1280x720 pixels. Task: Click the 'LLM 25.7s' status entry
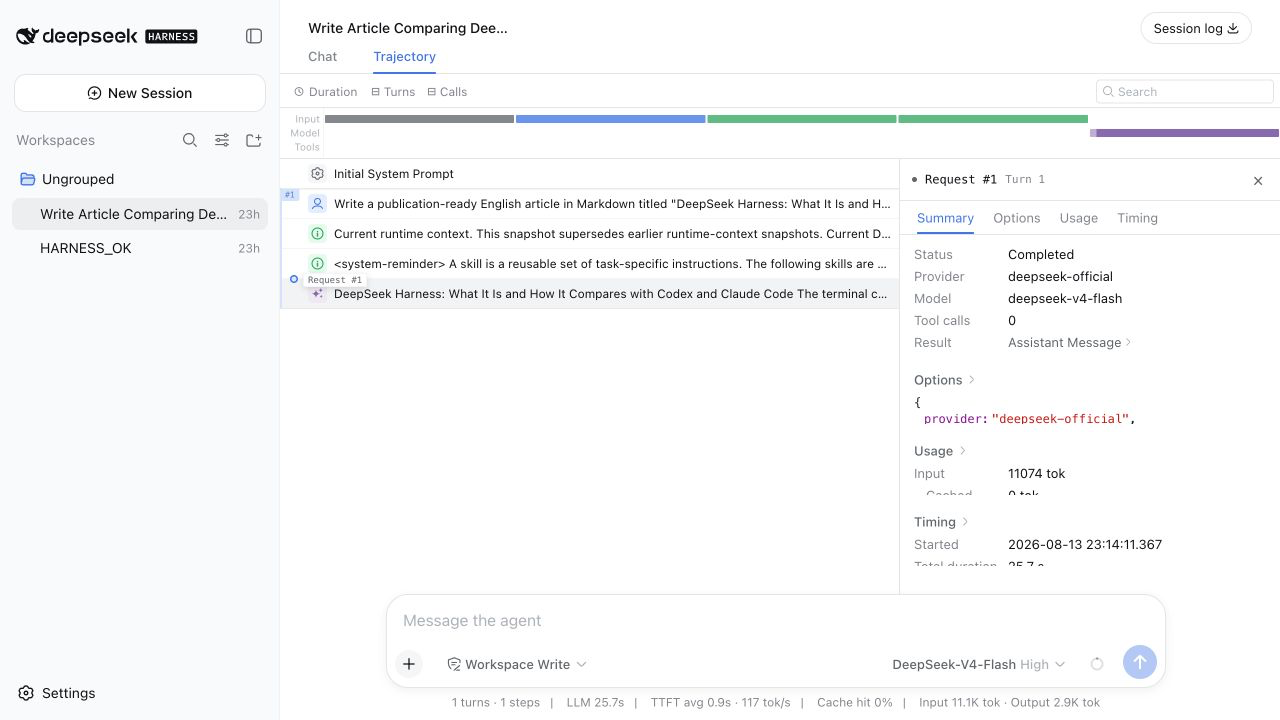(x=595, y=703)
